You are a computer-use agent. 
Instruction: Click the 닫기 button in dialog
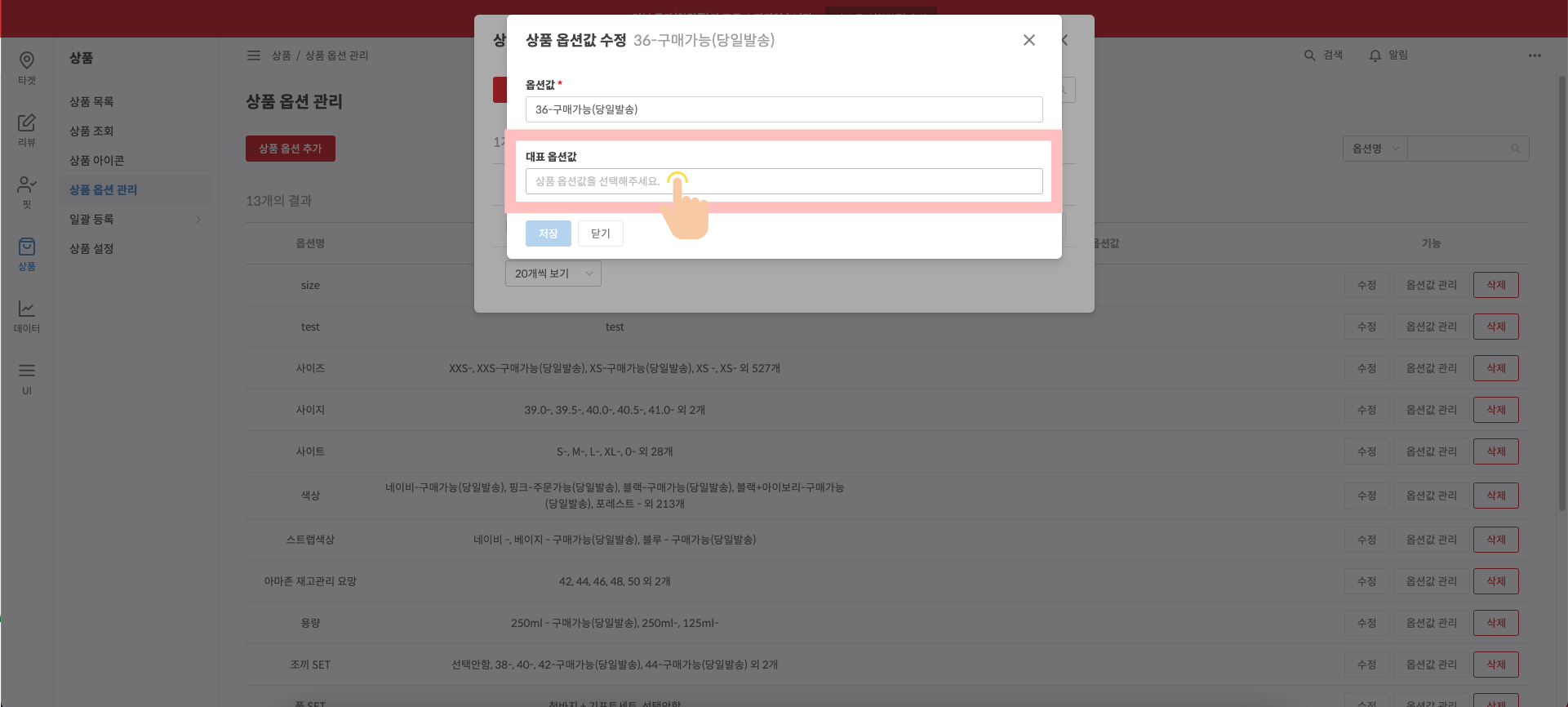[601, 233]
